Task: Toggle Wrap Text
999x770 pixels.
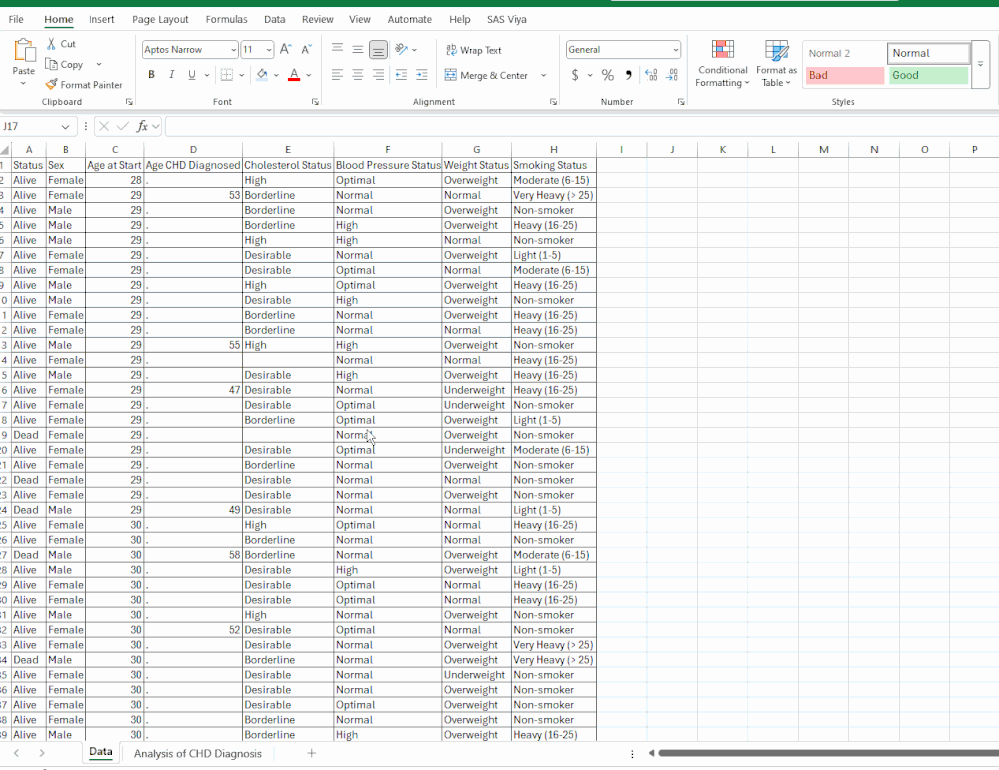Action: (x=473, y=50)
